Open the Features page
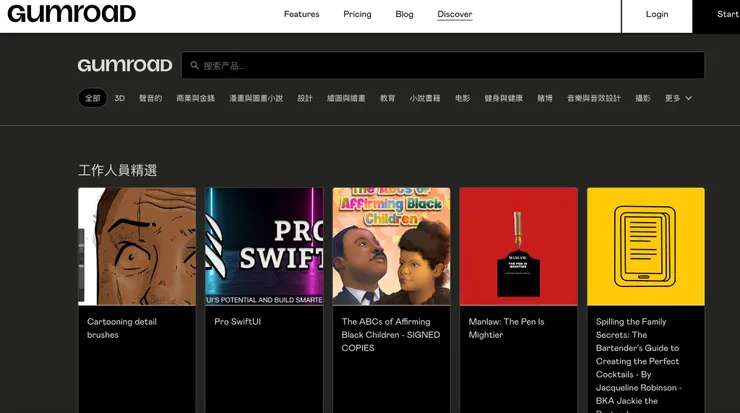Screen dimensions: 740x413 (302, 14)
